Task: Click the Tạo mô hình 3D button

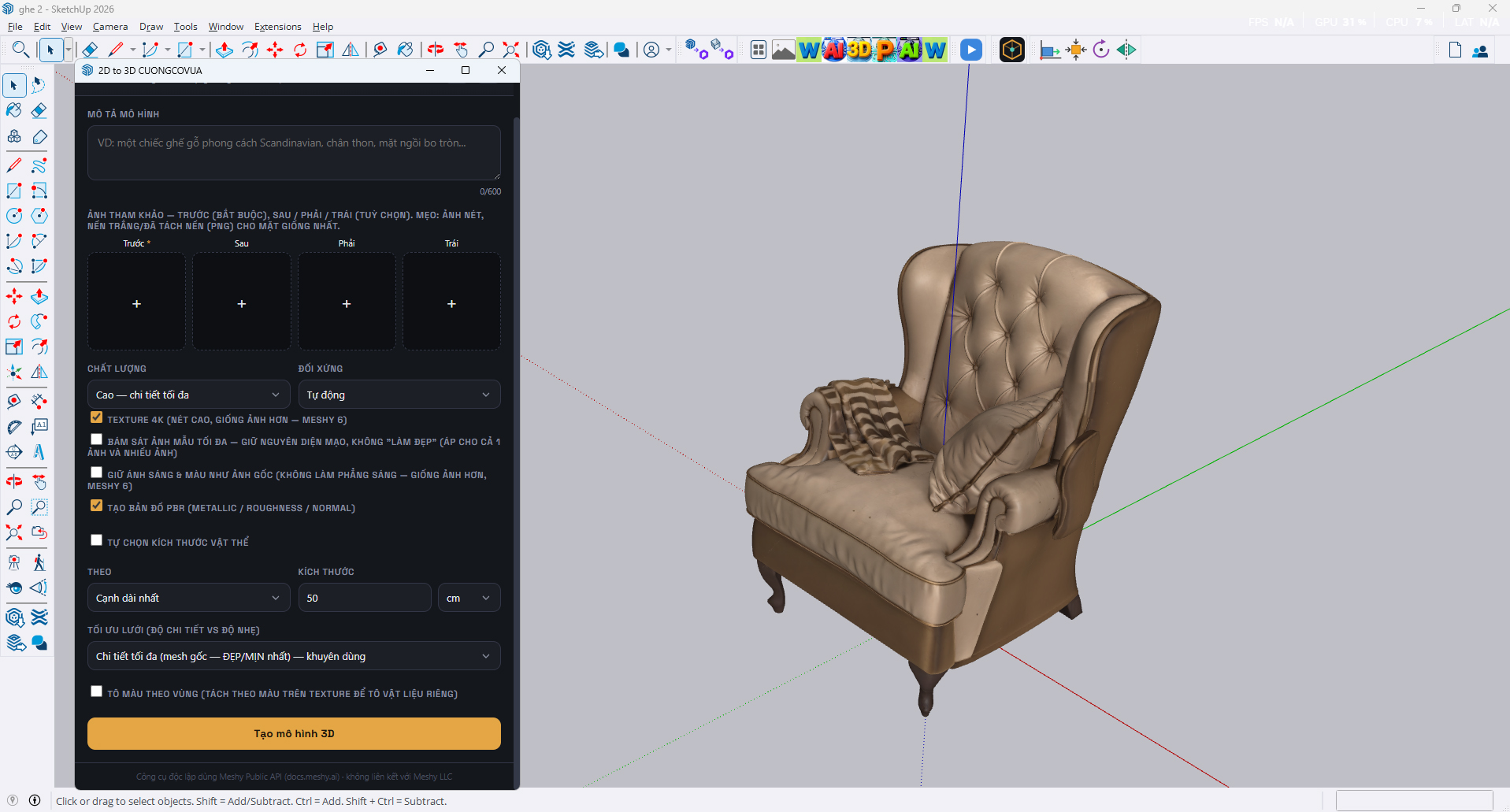Action: pos(294,733)
